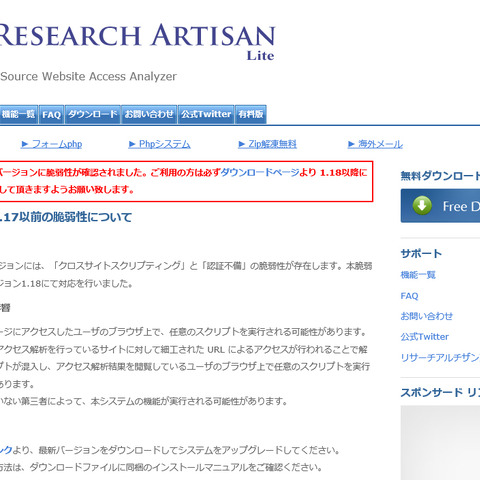Open the 公式Twitter navigation tab
This screenshot has height=480, width=480.
tap(206, 114)
